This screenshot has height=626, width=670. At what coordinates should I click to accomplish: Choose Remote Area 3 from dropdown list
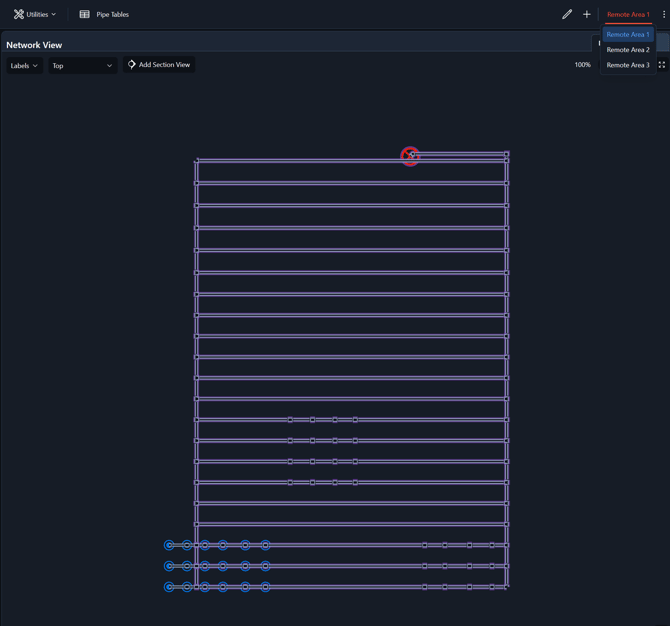[x=628, y=65]
